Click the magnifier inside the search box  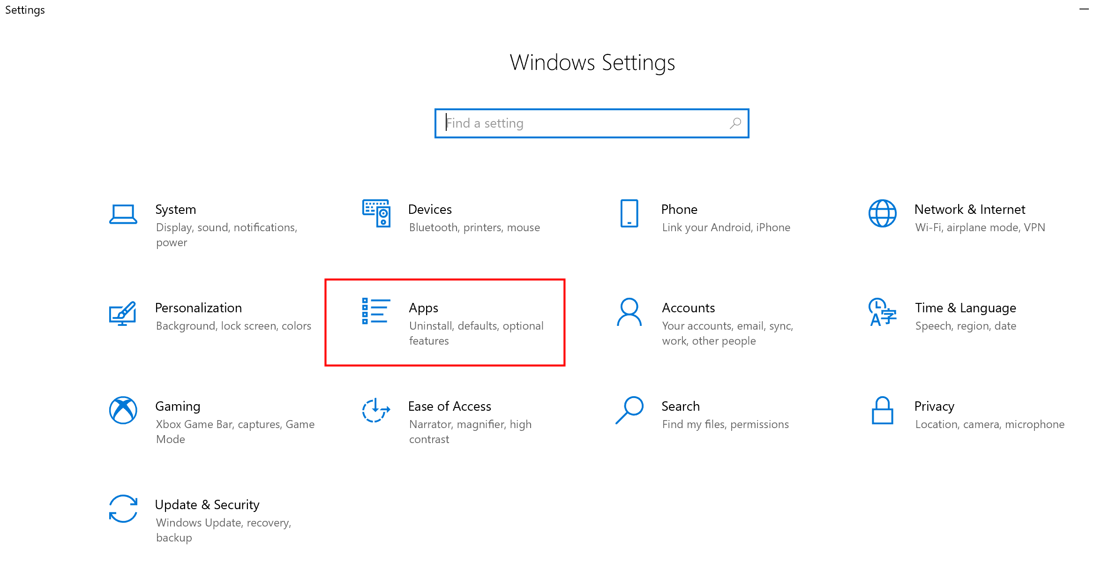pos(735,123)
